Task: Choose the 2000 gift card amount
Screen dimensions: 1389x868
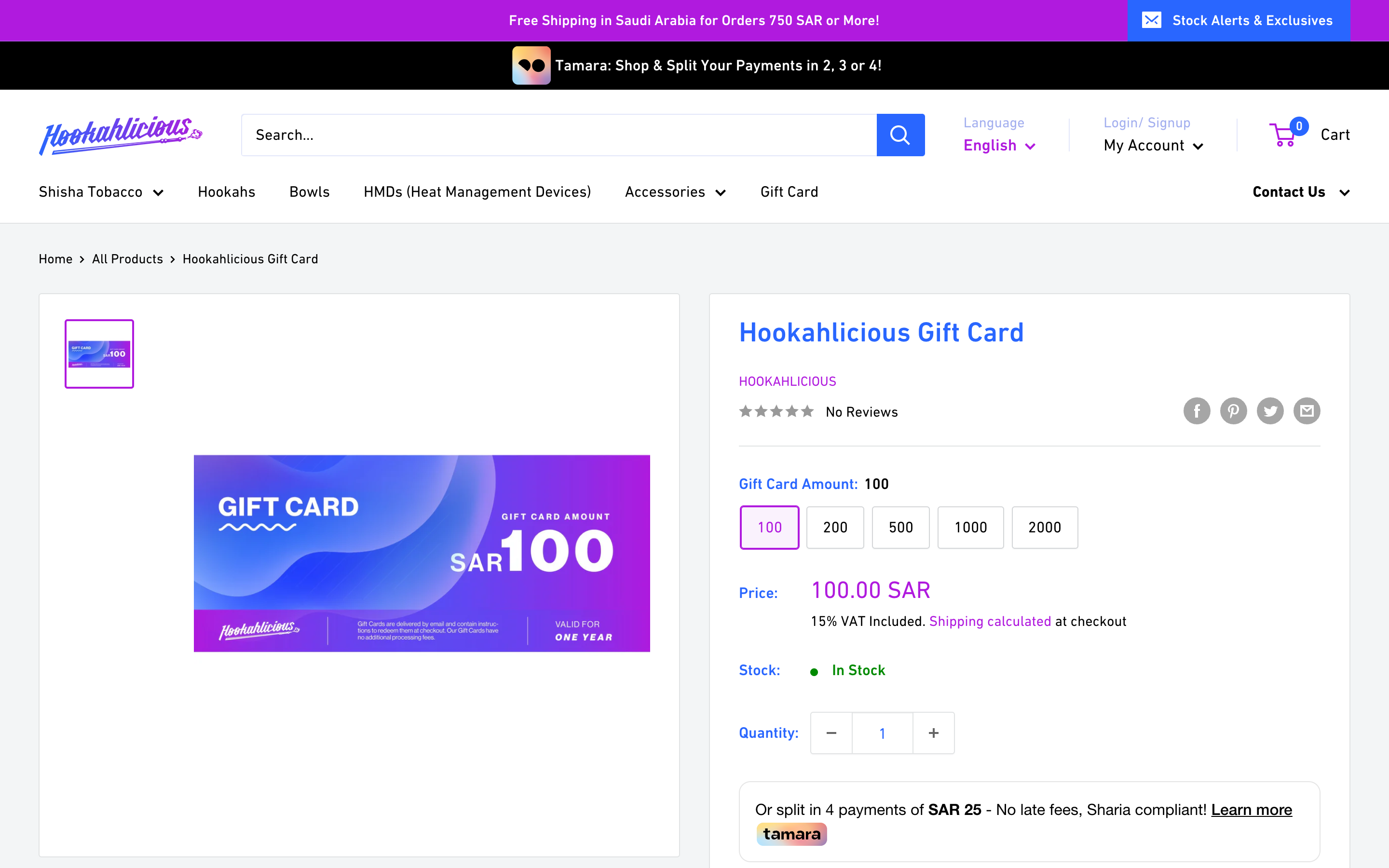Action: tap(1044, 527)
